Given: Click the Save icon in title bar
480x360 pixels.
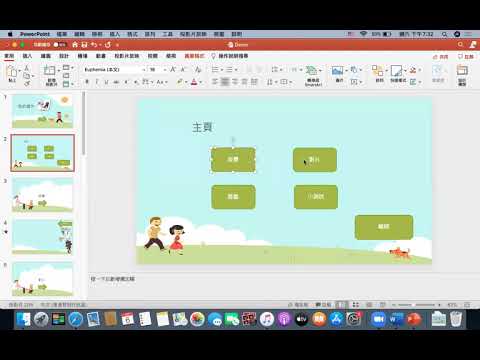Looking at the screenshot, I should (85, 44).
